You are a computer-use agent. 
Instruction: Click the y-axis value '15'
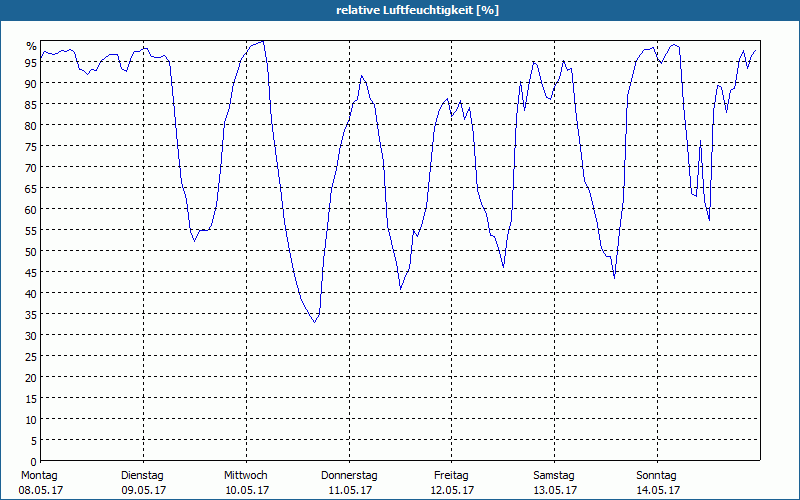pyautogui.click(x=31, y=398)
